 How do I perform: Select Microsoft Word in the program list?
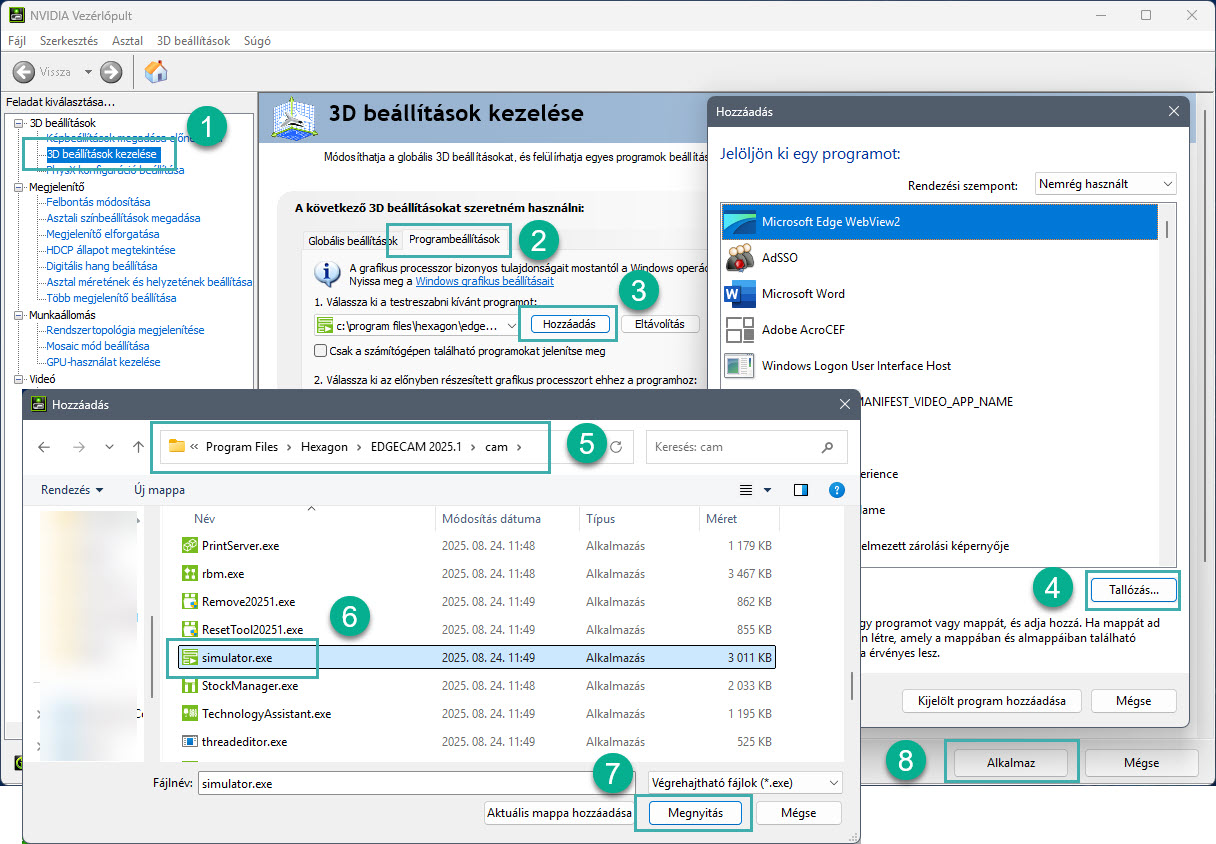[802, 294]
